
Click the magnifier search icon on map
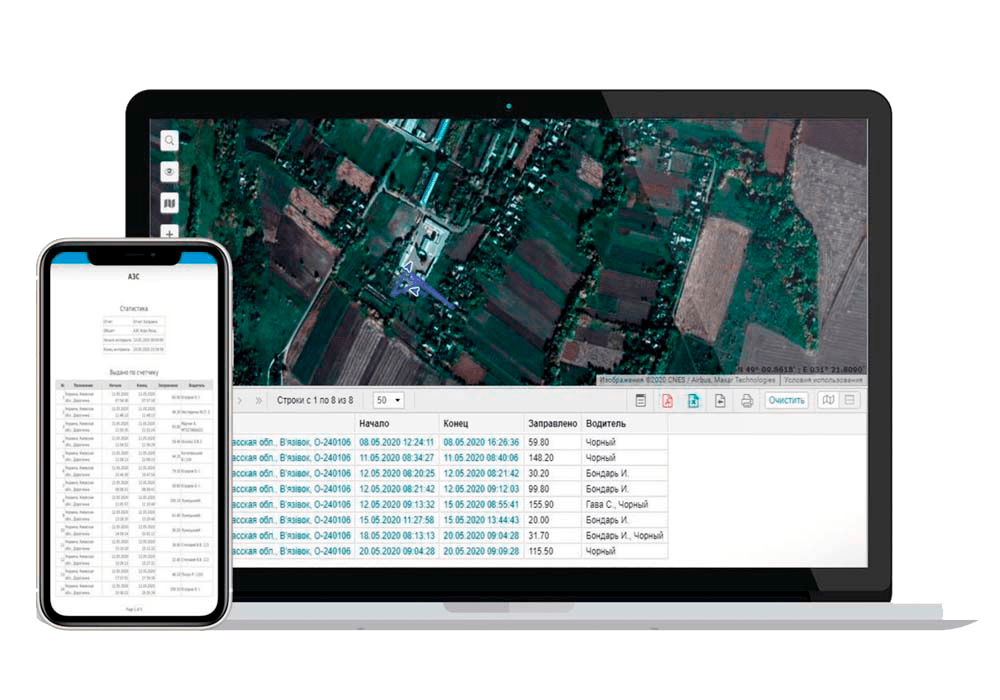pyautogui.click(x=170, y=141)
